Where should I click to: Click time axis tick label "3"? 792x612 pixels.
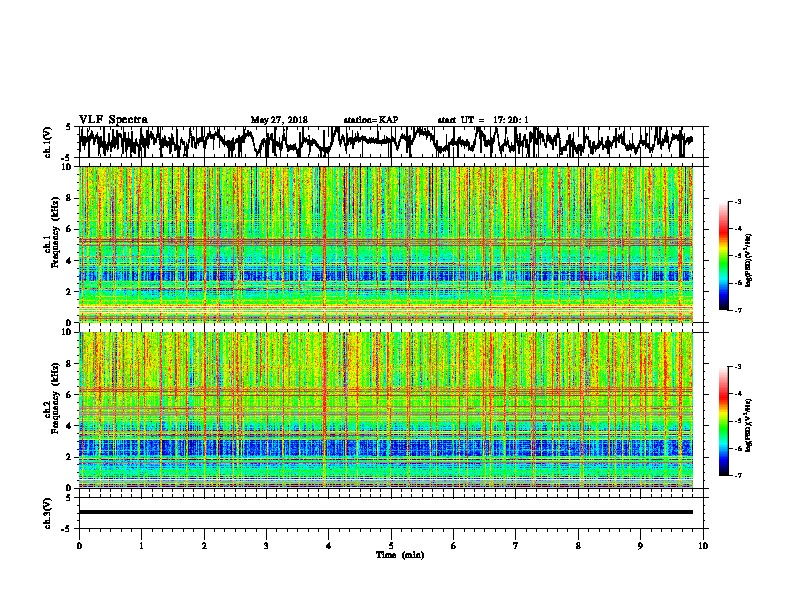pos(266,546)
